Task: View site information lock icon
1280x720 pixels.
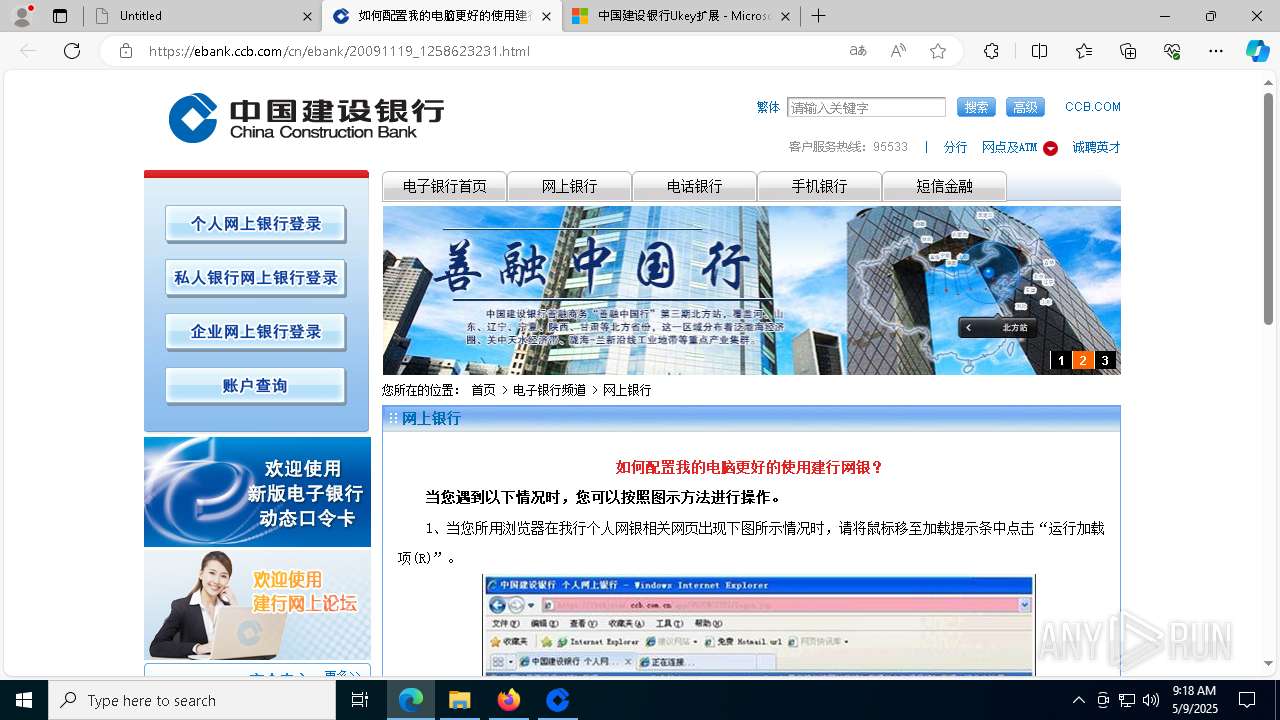Action: point(126,51)
